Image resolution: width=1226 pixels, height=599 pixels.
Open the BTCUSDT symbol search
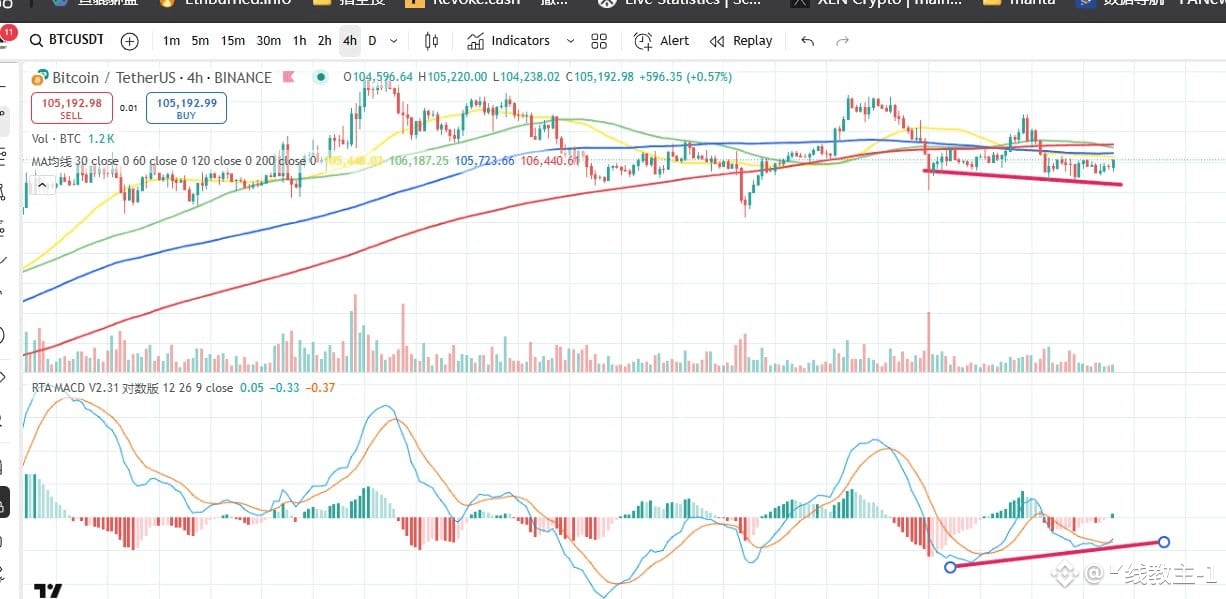(x=67, y=41)
